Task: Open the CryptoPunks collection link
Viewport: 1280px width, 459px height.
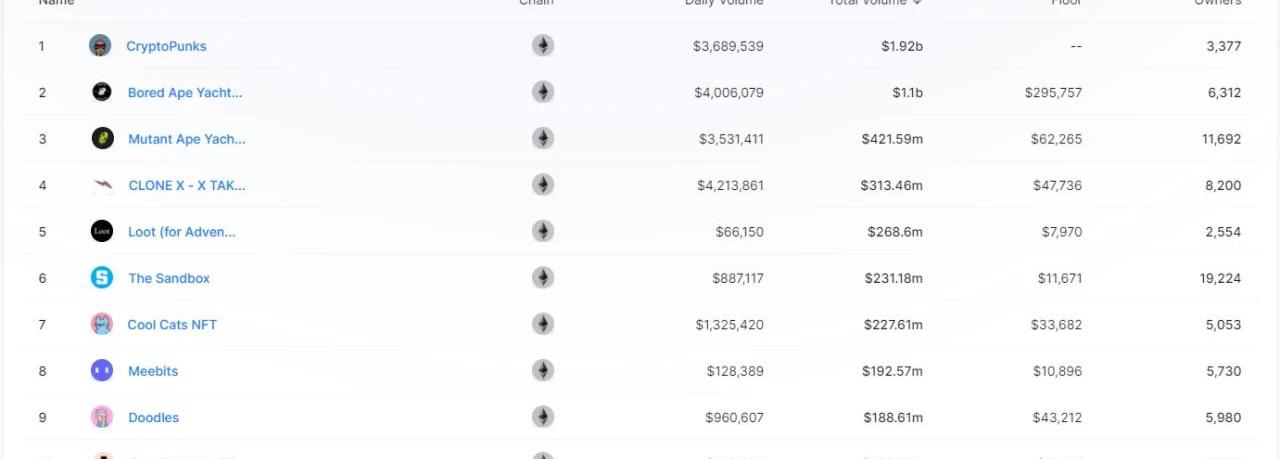Action: pos(166,46)
